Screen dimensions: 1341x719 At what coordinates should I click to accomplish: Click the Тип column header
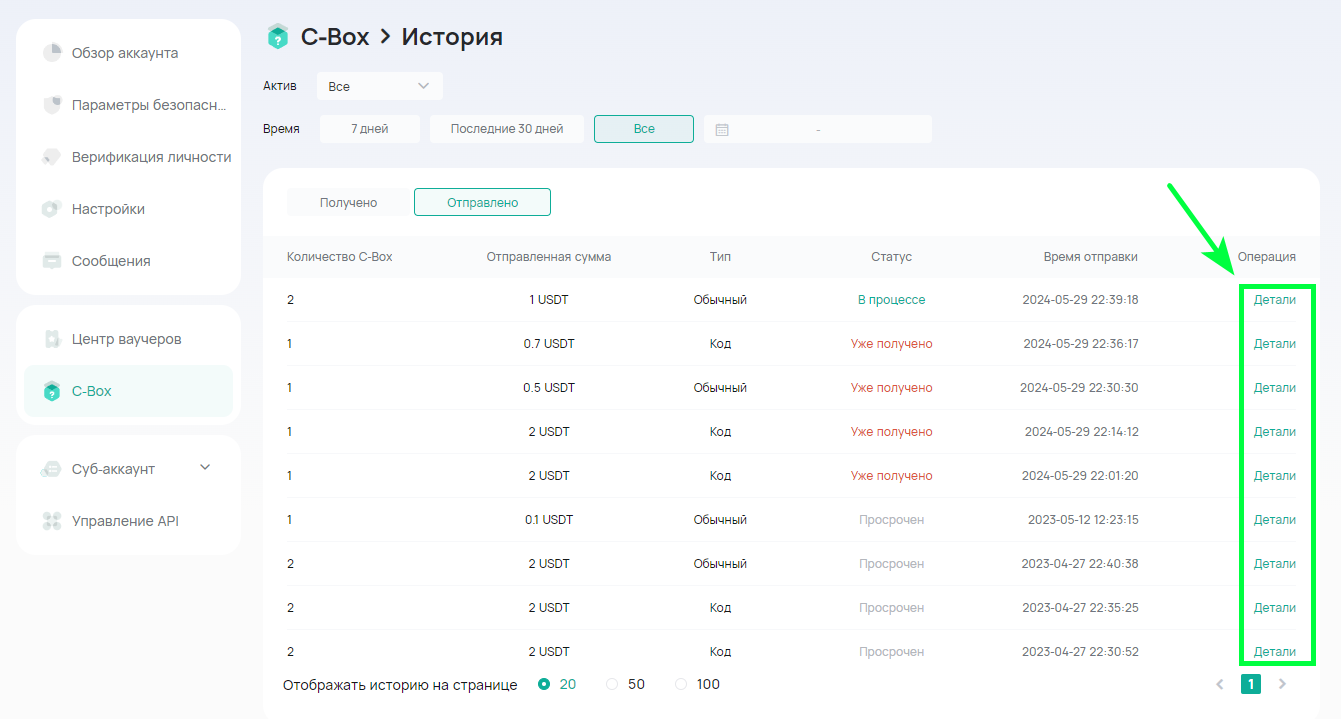(x=720, y=257)
